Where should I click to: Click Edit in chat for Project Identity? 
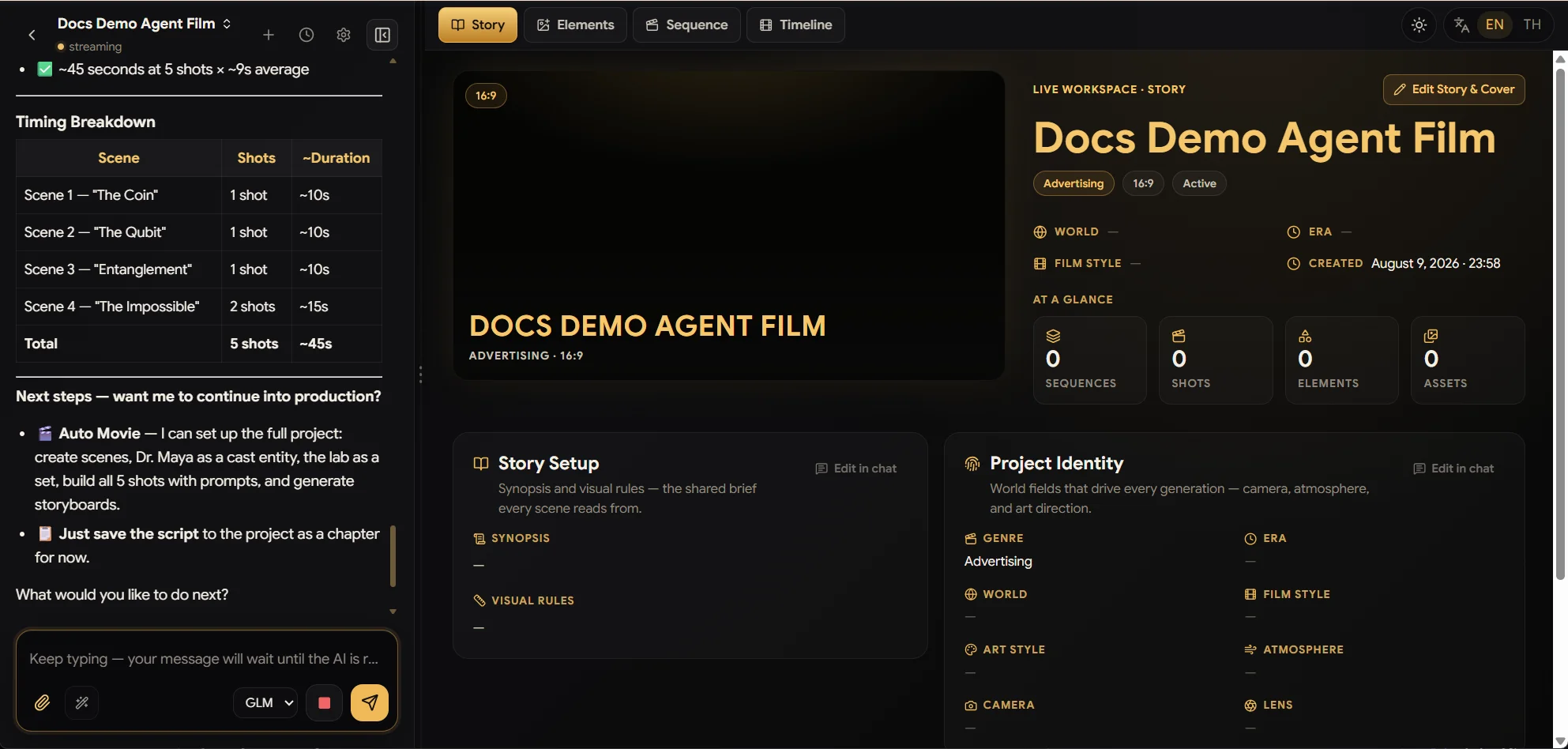point(1453,469)
